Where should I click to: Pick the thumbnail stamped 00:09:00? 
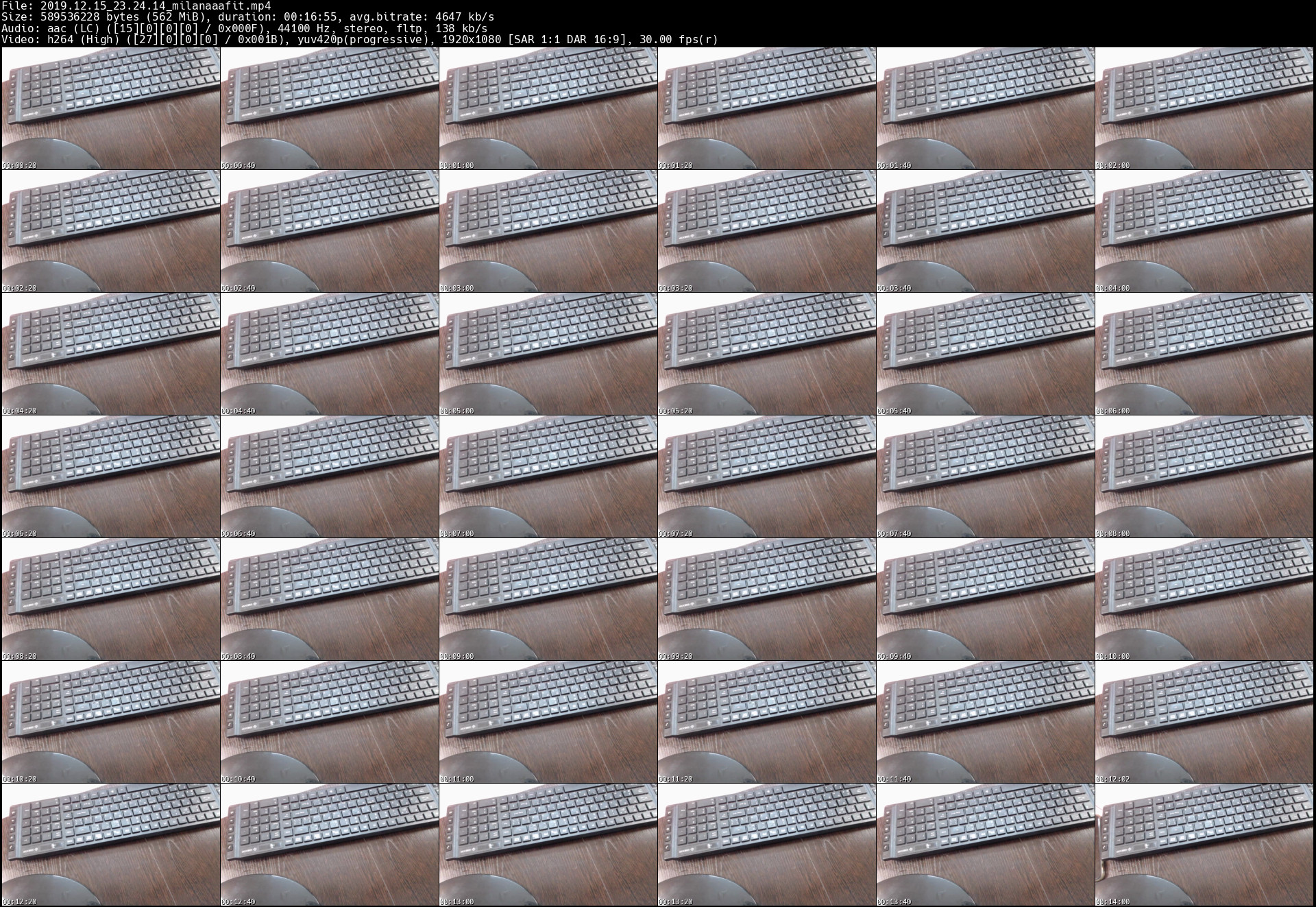pos(548,599)
